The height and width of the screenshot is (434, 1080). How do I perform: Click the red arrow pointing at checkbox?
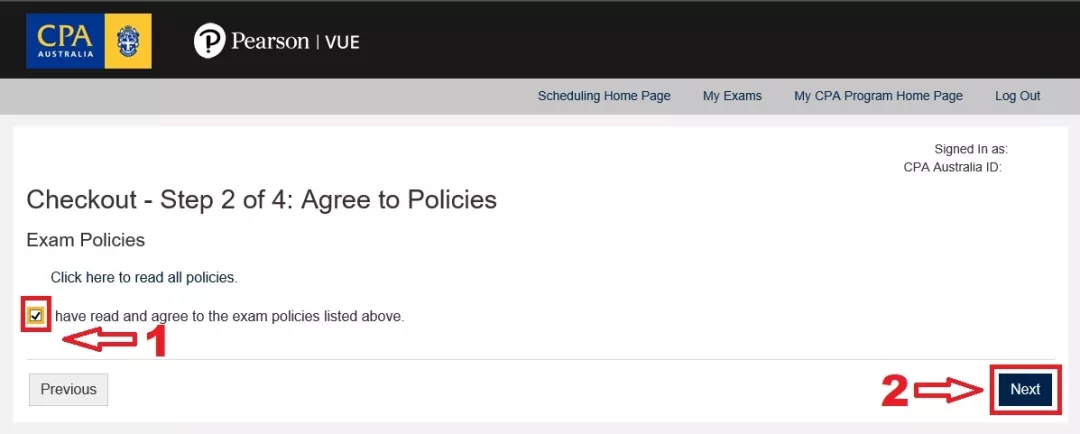[x=102, y=340]
